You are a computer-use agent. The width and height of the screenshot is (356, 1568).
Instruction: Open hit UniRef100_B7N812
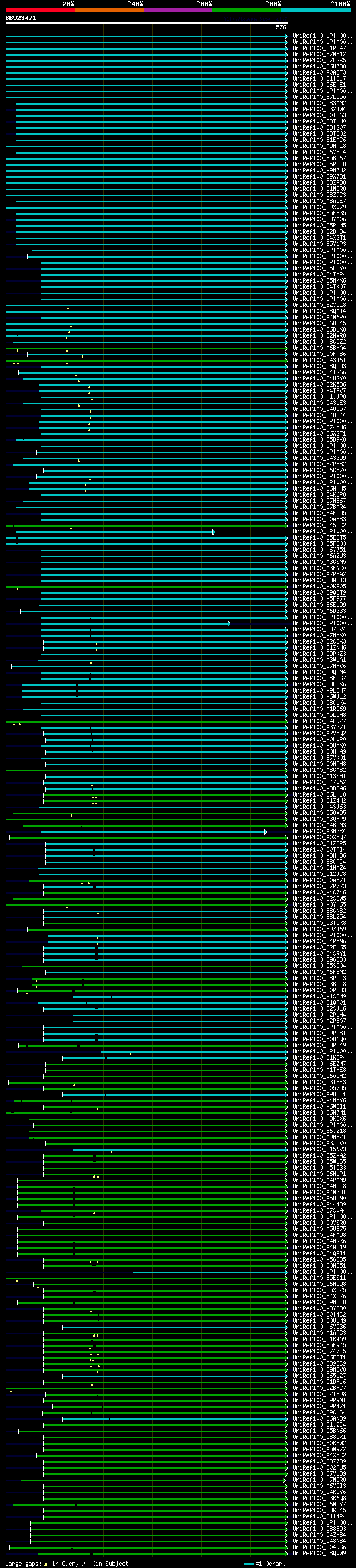(x=319, y=54)
